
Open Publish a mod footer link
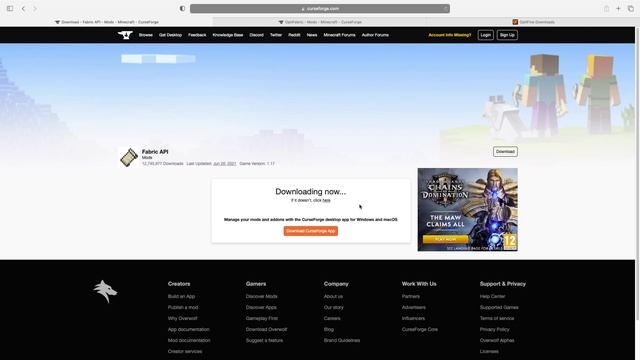point(183,307)
